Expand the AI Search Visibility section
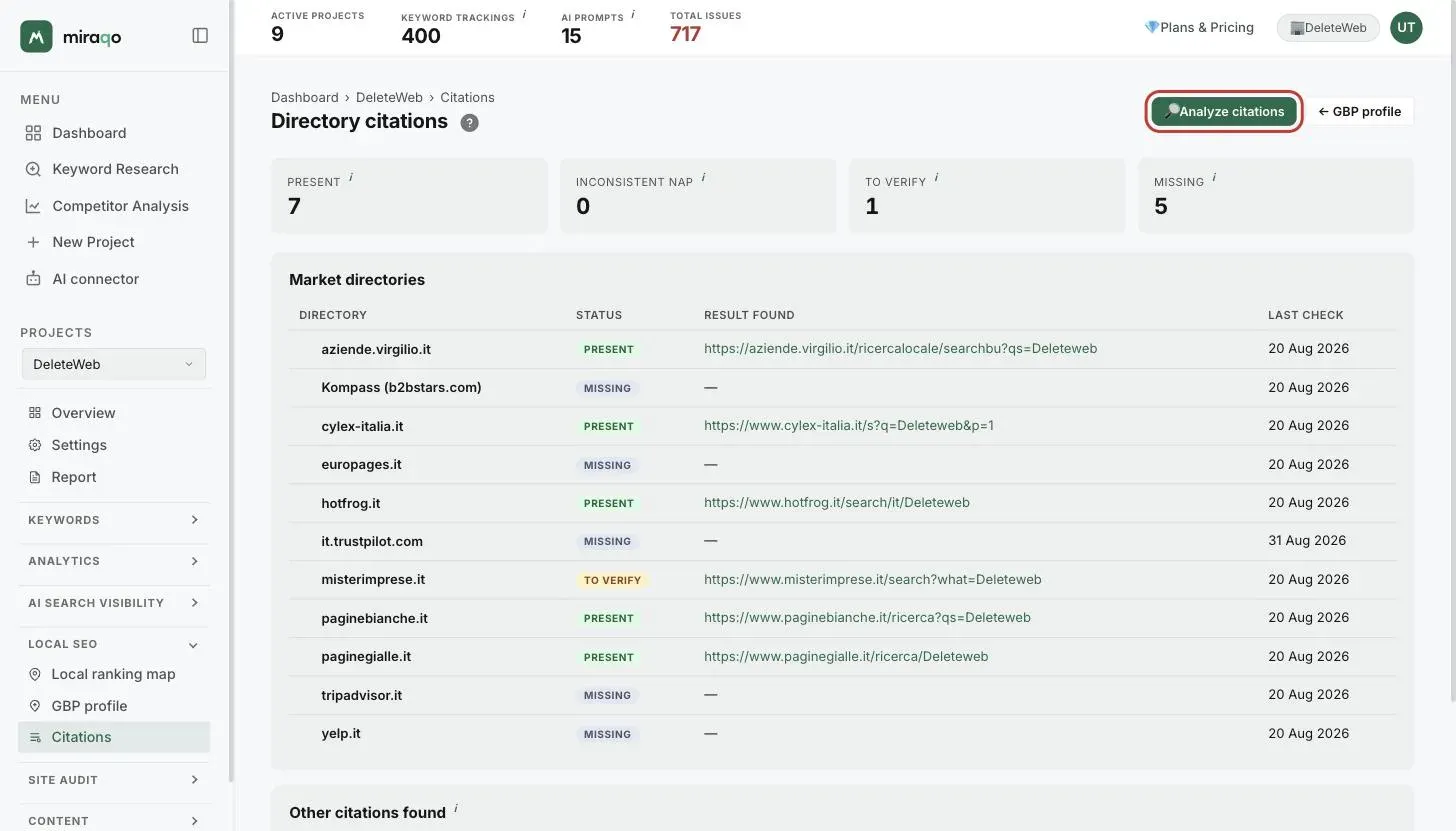The width and height of the screenshot is (1456, 831). coord(114,603)
